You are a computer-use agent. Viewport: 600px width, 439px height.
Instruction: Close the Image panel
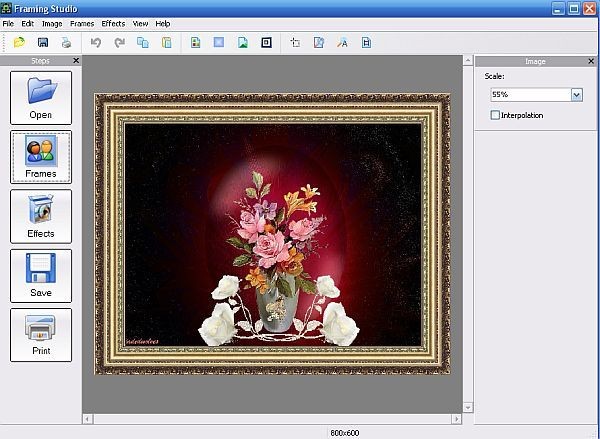coord(591,61)
